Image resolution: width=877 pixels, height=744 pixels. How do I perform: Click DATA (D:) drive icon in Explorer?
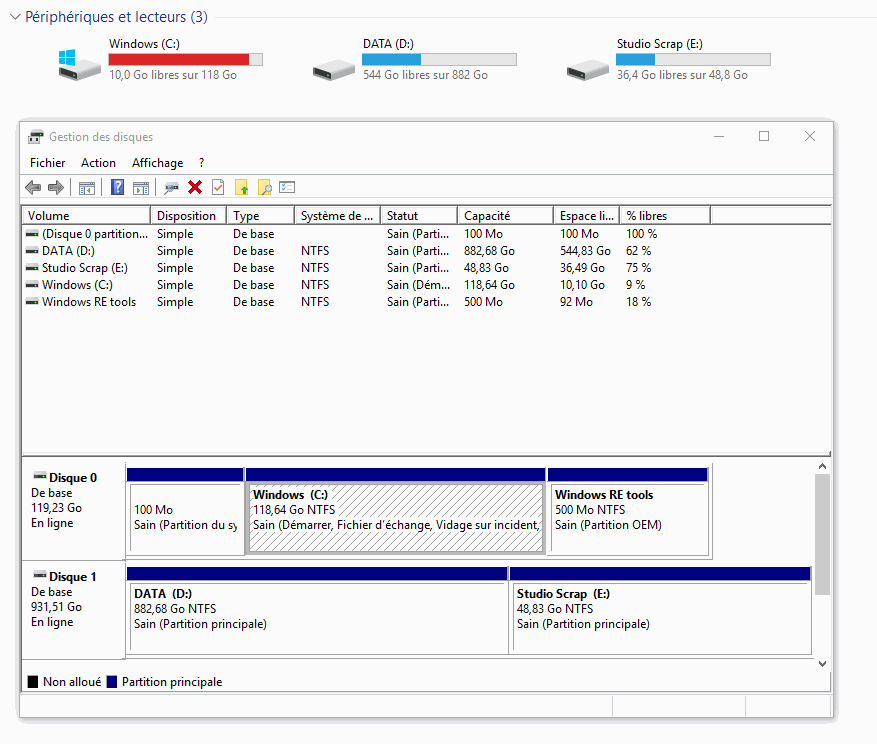coord(334,70)
